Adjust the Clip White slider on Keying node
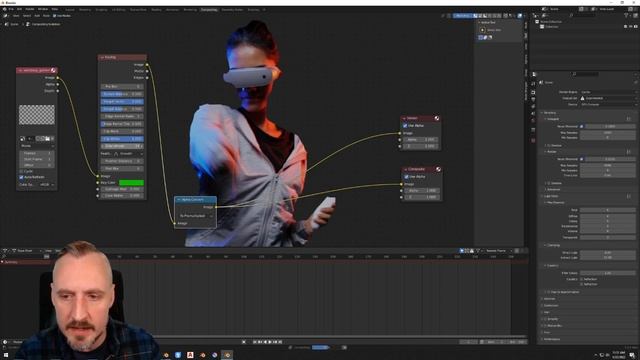 122,139
